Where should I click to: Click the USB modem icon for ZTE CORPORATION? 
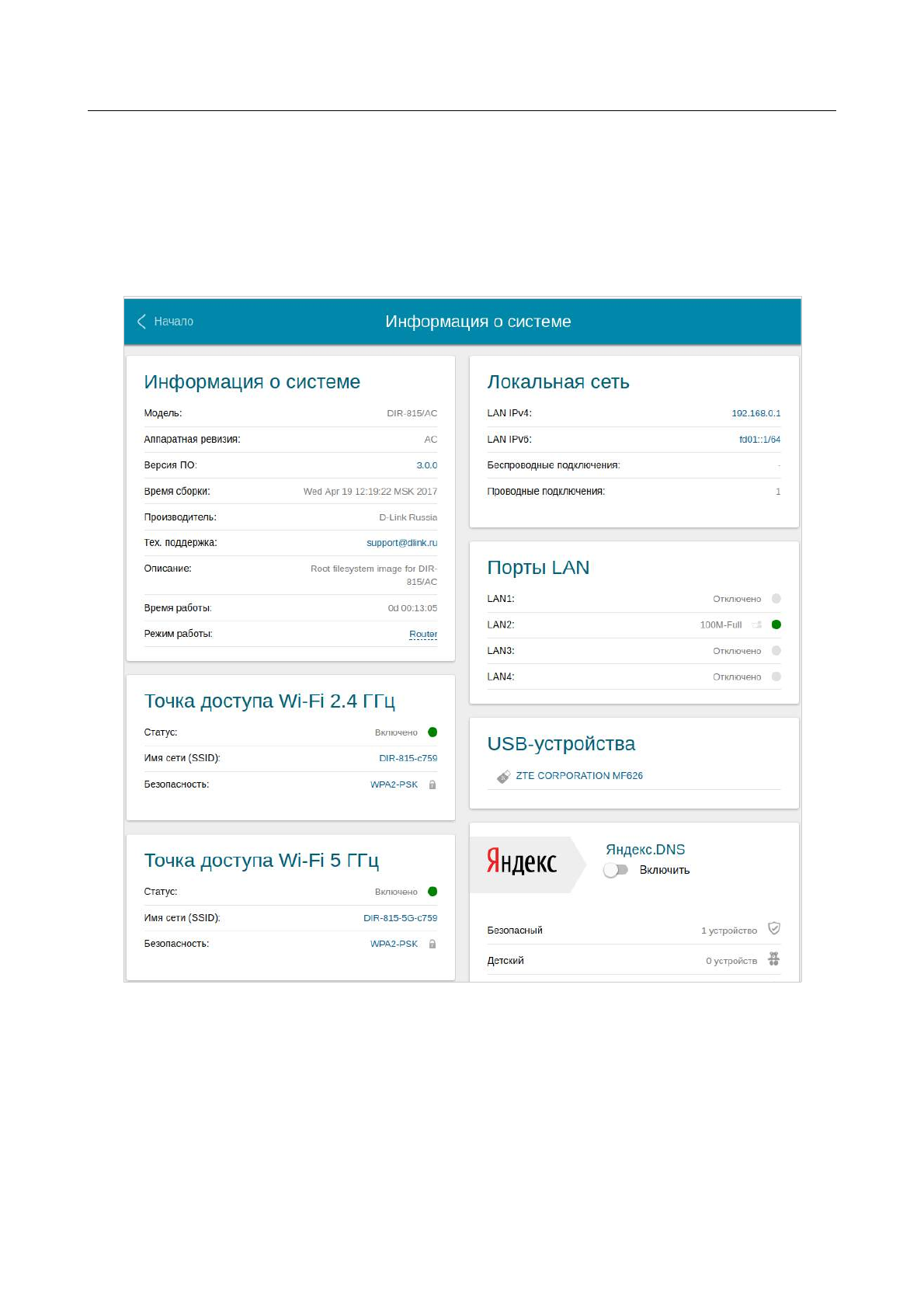tap(503, 776)
